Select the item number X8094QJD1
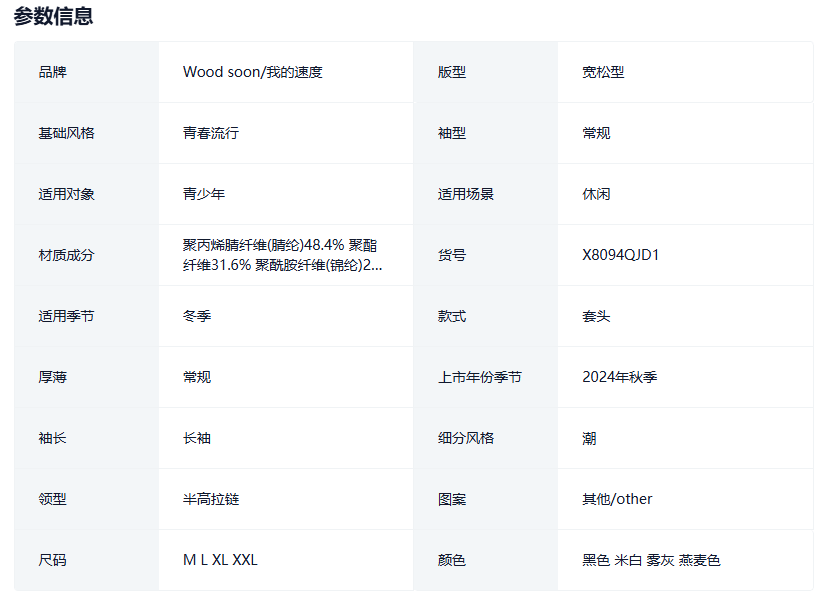 coord(620,255)
